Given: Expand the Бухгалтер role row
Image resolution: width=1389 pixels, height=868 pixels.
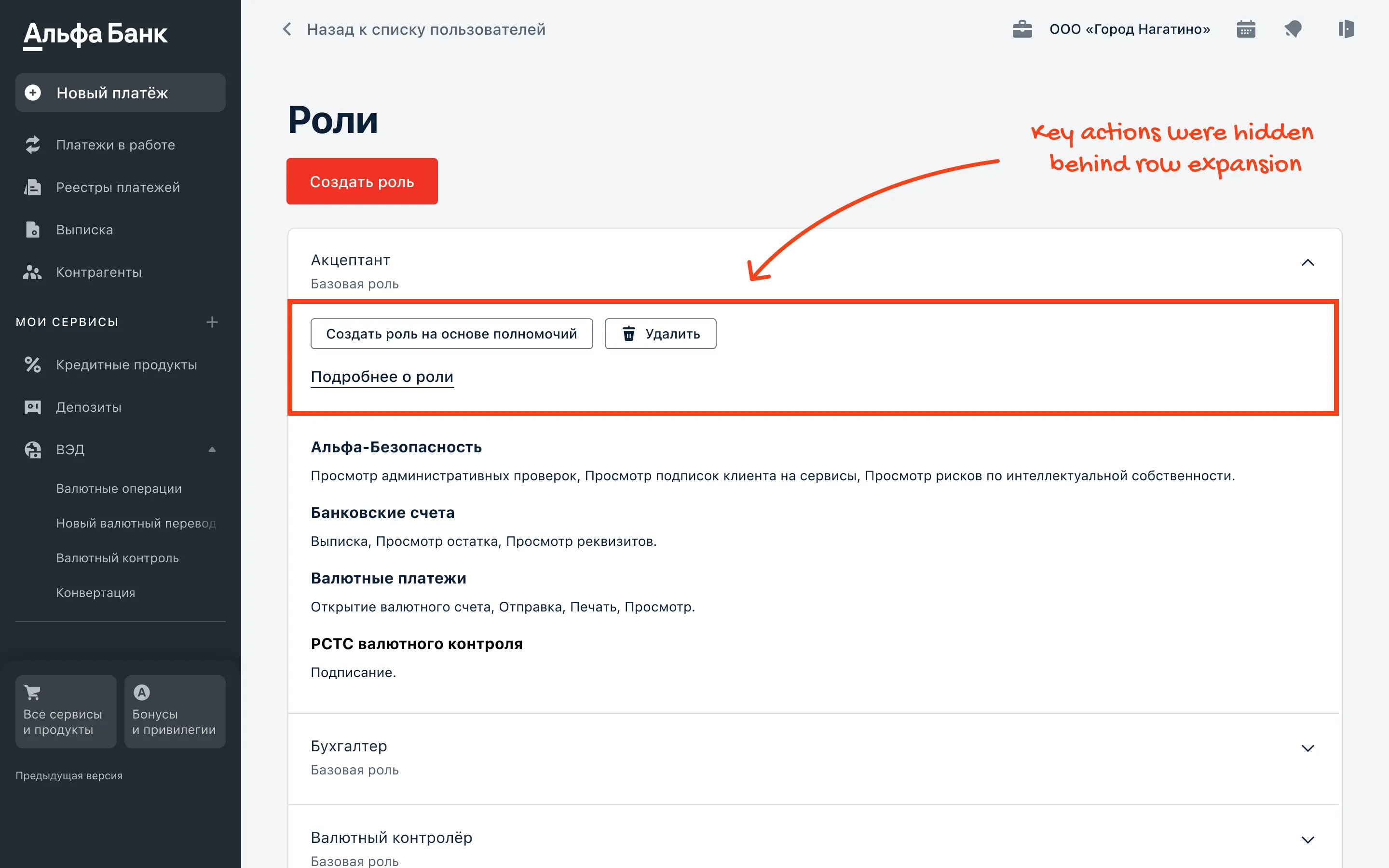Looking at the screenshot, I should (1307, 748).
